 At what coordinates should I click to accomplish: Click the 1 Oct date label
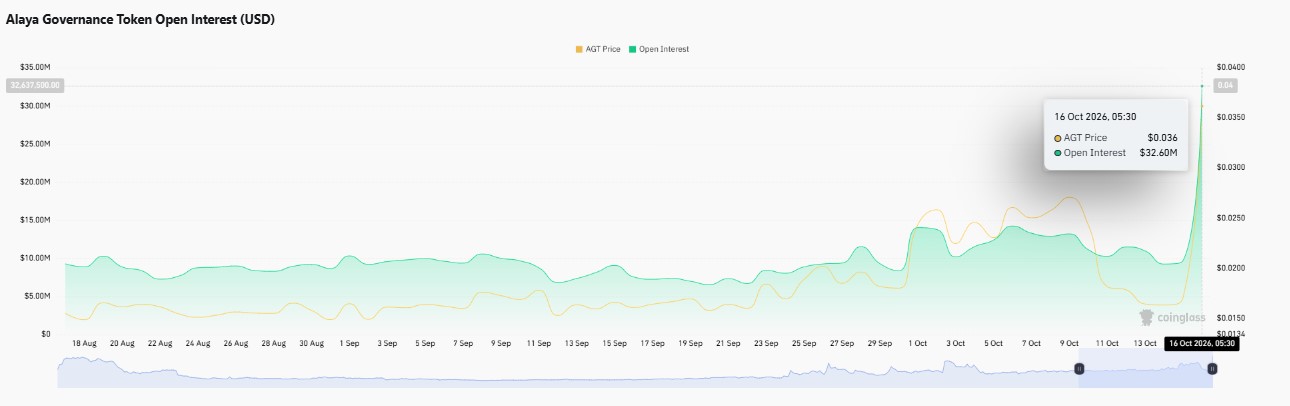click(x=917, y=343)
